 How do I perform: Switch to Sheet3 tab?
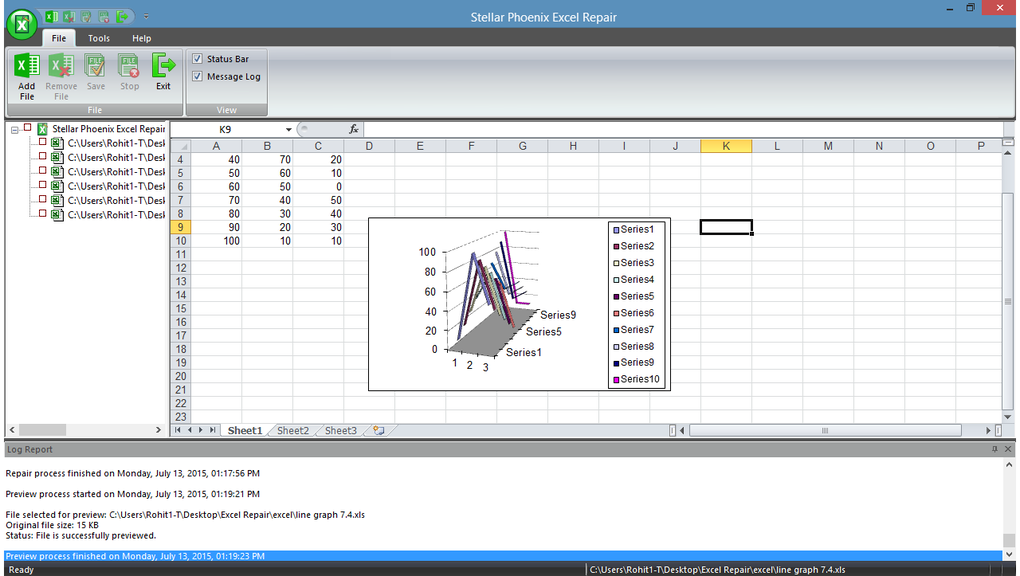coord(340,431)
